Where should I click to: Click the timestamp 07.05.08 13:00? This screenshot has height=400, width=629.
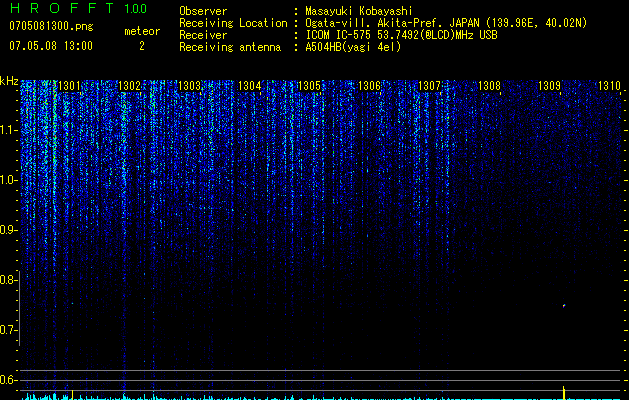pyautogui.click(x=51, y=46)
